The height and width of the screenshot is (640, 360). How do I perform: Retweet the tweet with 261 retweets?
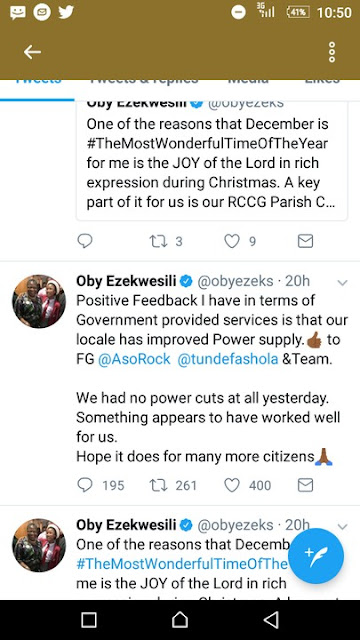click(x=158, y=485)
